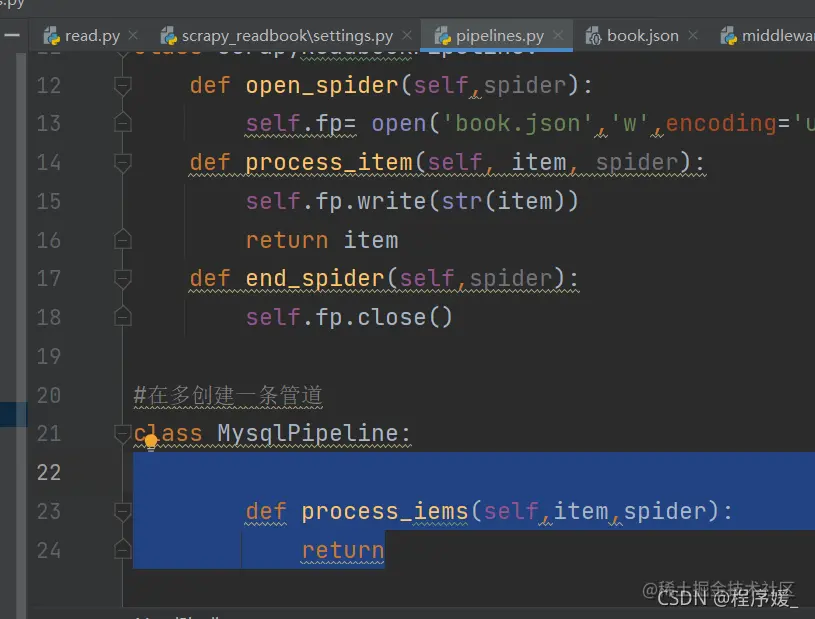Click the return keyword on line 24
This screenshot has height=619, width=815.
(x=343, y=551)
